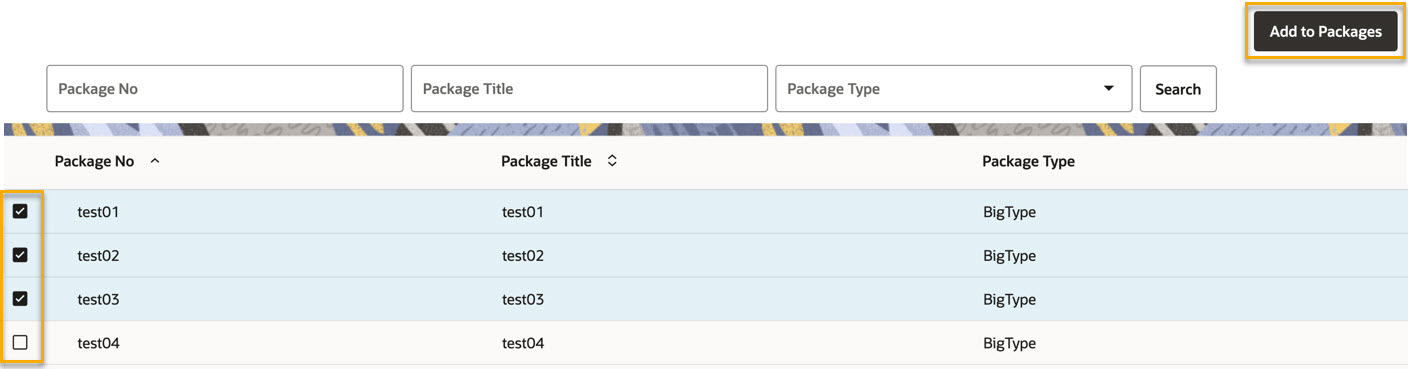Click the Package Type column header

pyautogui.click(x=1028, y=161)
